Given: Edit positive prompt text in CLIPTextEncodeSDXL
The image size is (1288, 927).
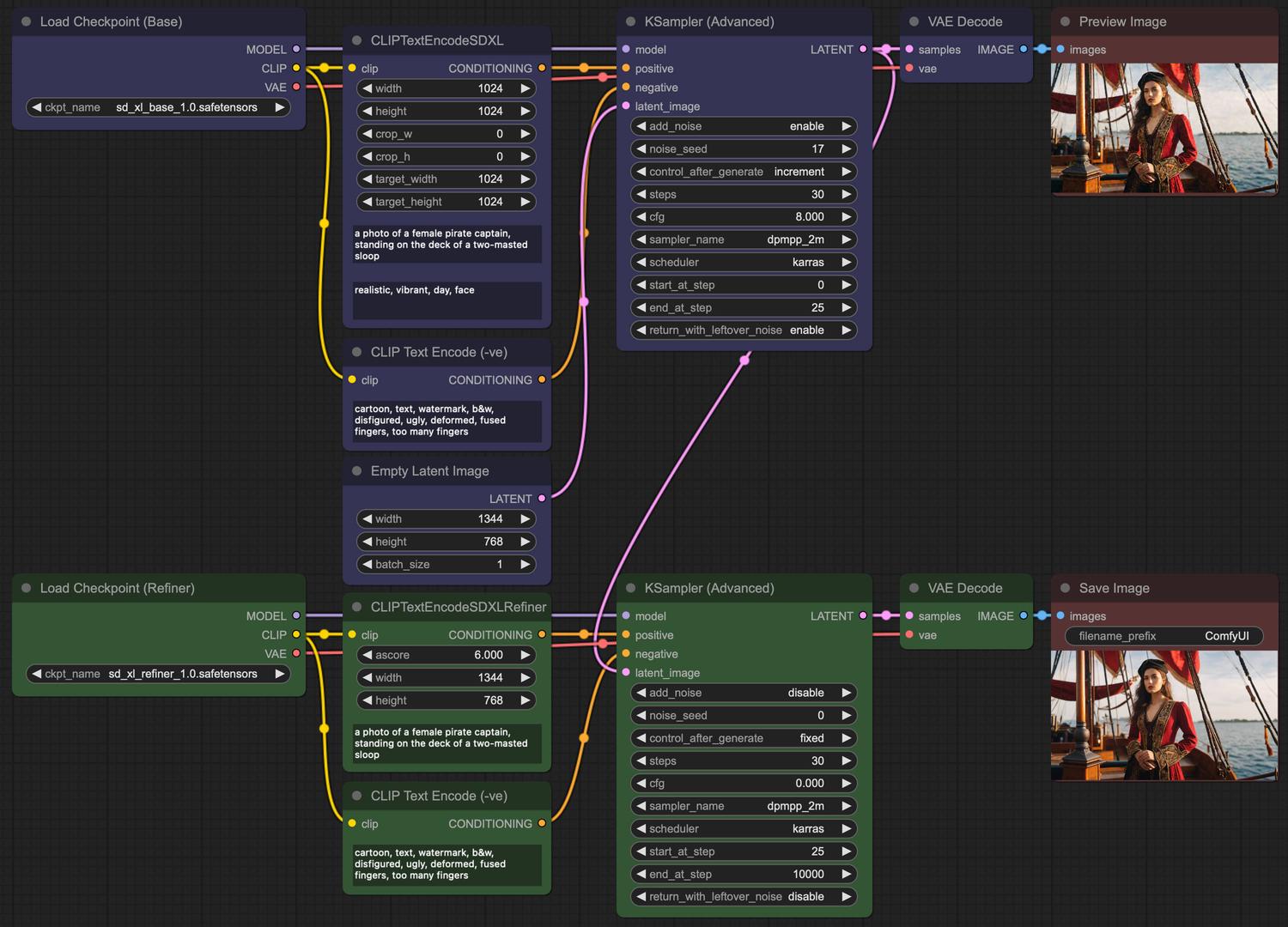Looking at the screenshot, I should [447, 245].
